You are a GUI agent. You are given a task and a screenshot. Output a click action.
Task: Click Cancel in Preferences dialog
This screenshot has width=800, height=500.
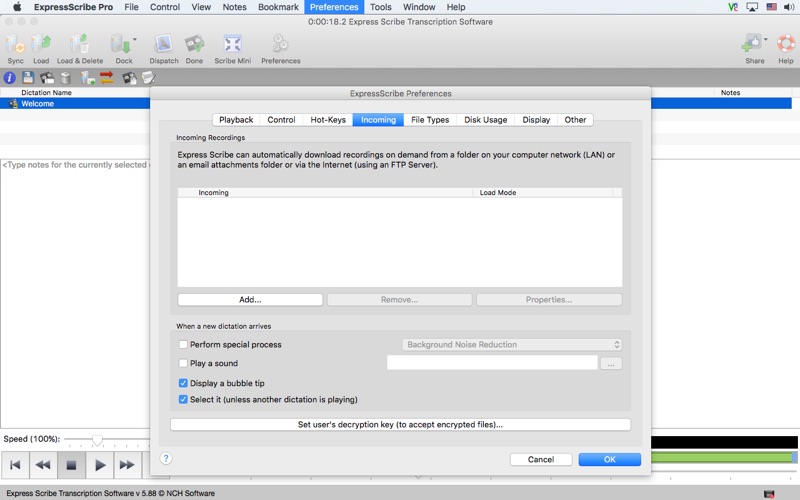(x=541, y=459)
